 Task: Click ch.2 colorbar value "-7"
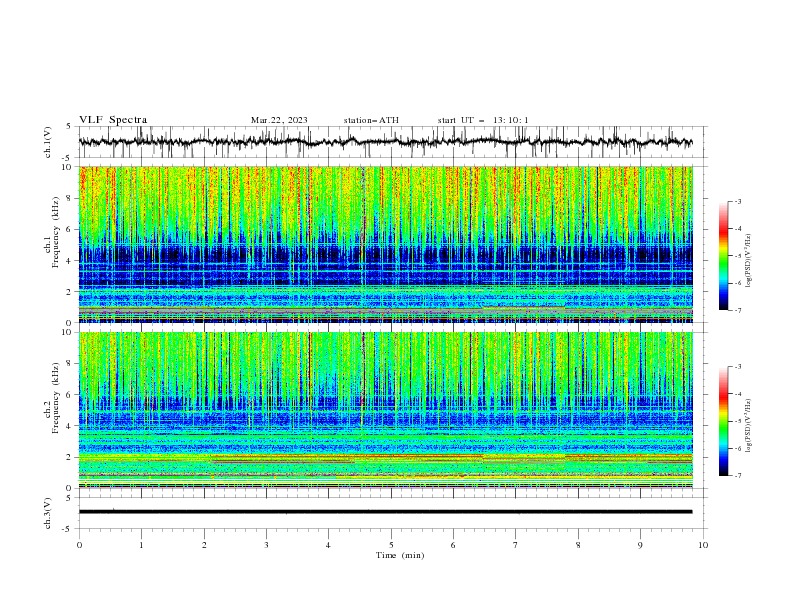[x=738, y=476]
